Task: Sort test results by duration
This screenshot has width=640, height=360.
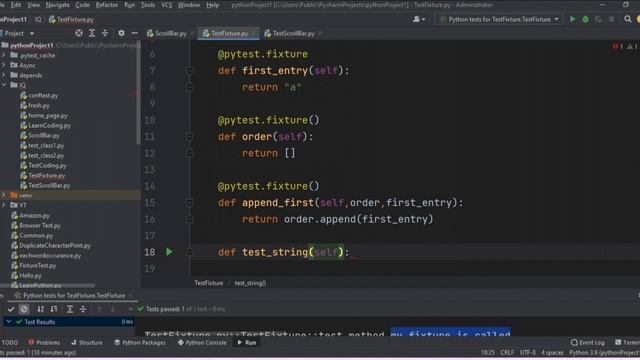Action: pos(53,309)
